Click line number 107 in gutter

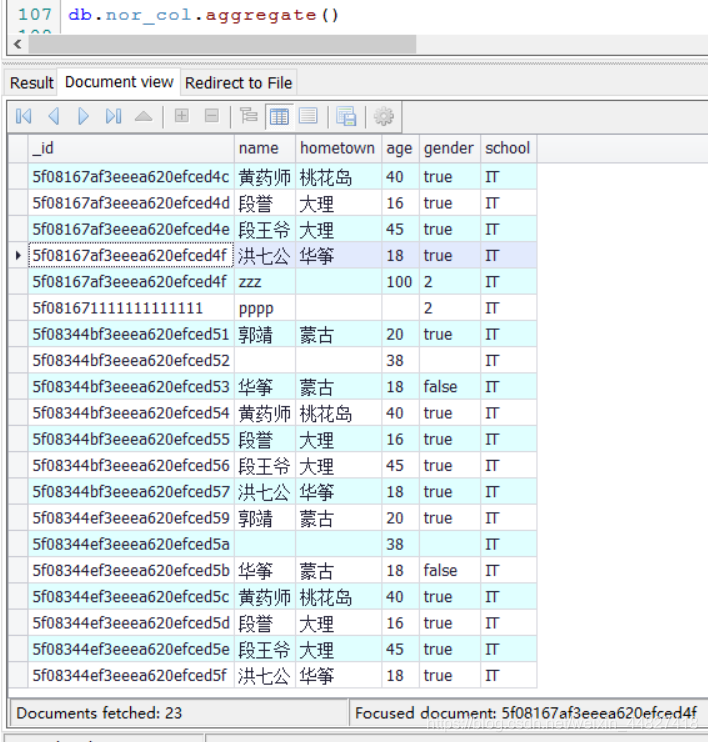(x=35, y=15)
